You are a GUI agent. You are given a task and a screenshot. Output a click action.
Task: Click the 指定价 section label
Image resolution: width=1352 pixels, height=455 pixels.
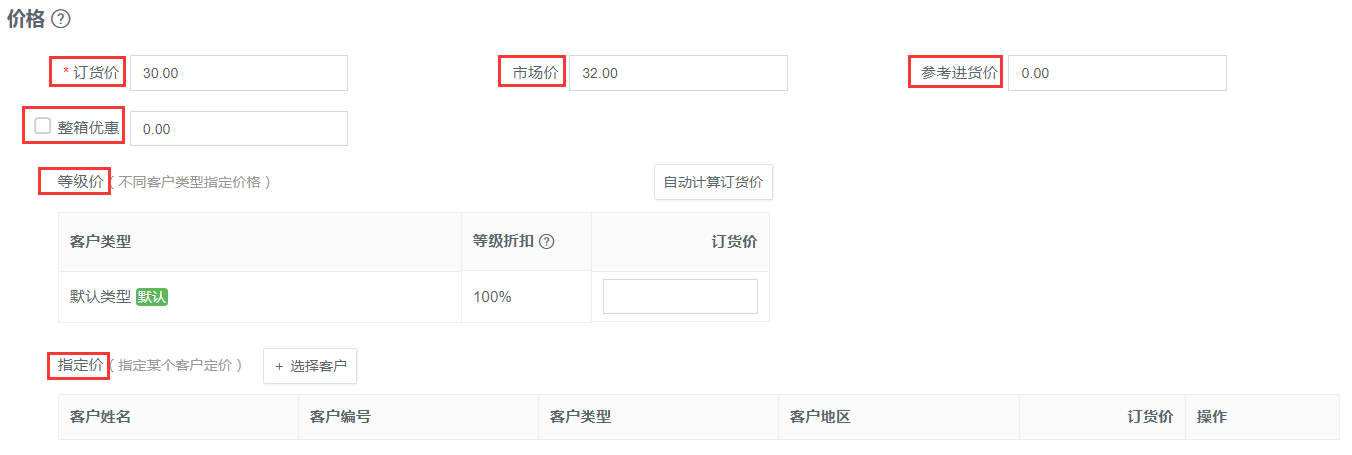point(80,365)
